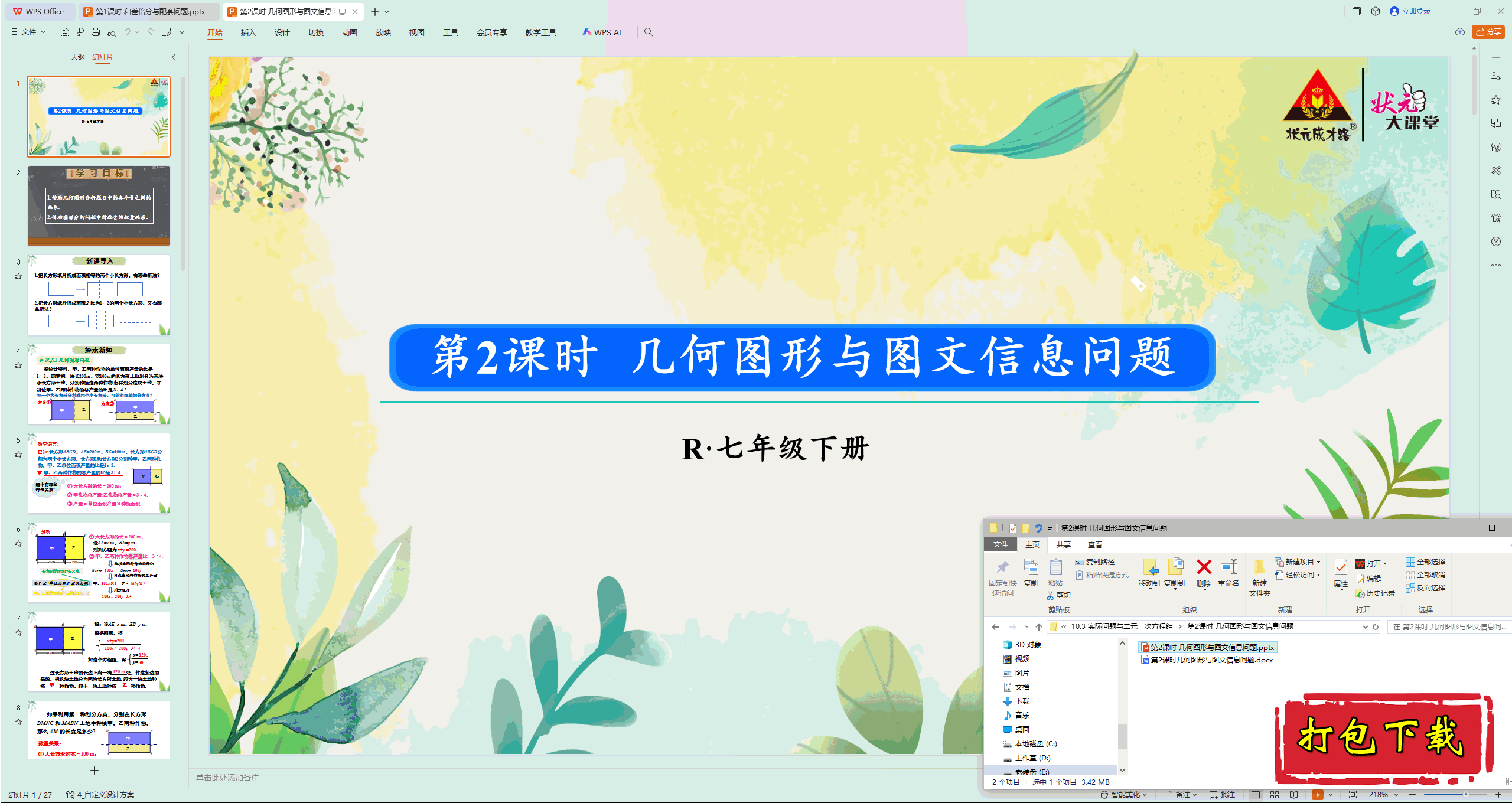Collapse the slide thumbnail panel with chevron
The width and height of the screenshot is (1512, 803).
(x=173, y=57)
